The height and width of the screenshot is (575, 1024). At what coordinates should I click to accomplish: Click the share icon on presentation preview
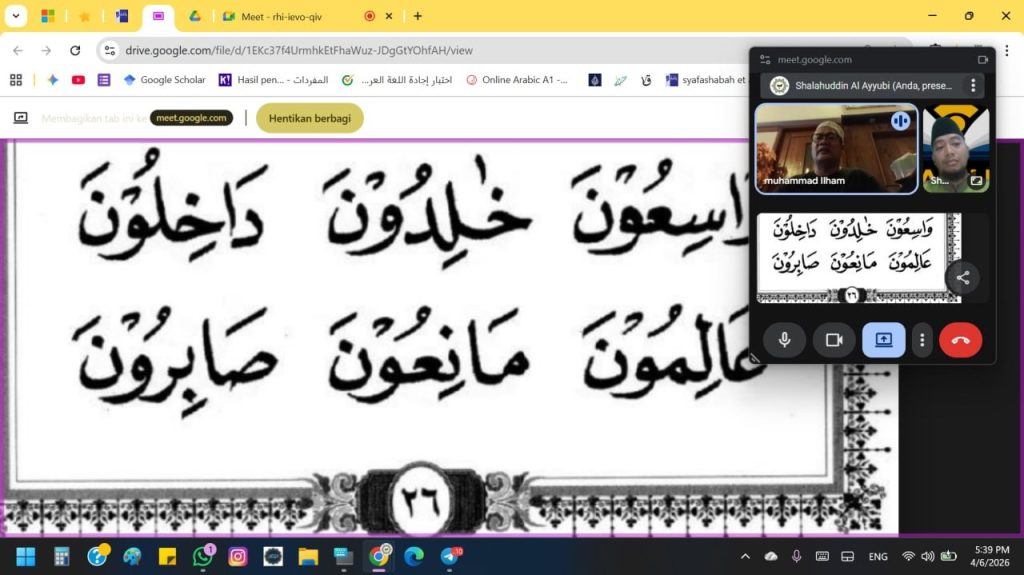[x=963, y=278]
